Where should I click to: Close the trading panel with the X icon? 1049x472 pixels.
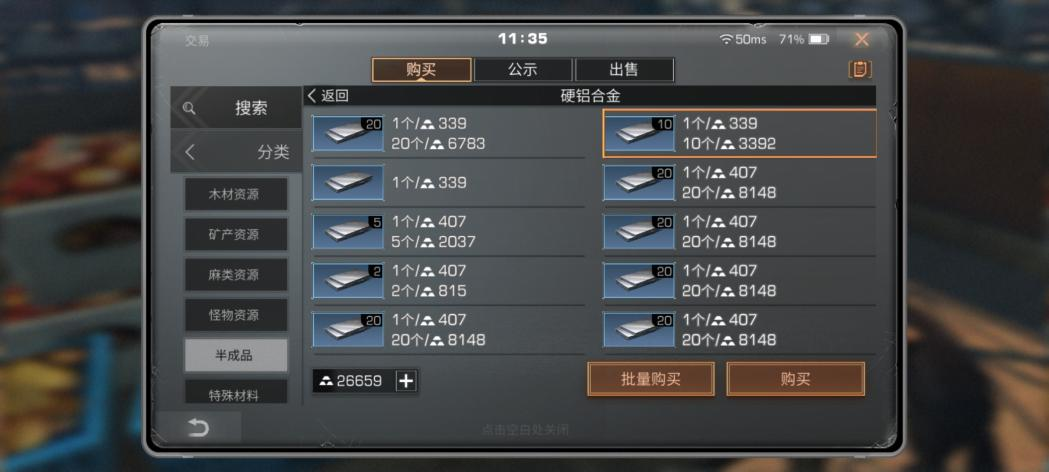tap(862, 39)
